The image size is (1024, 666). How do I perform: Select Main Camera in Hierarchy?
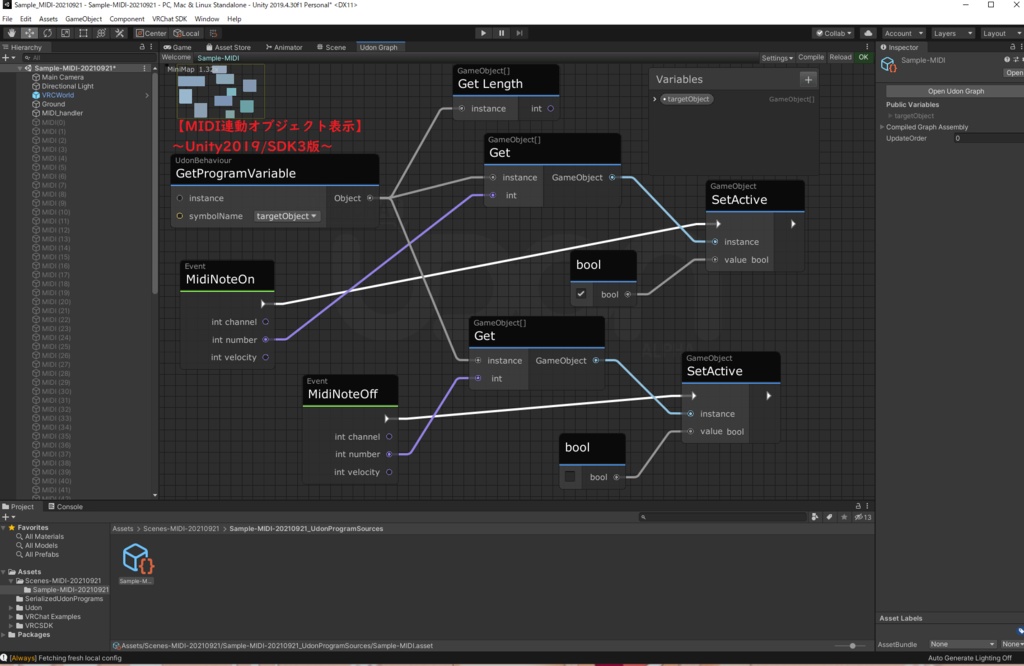coord(62,77)
